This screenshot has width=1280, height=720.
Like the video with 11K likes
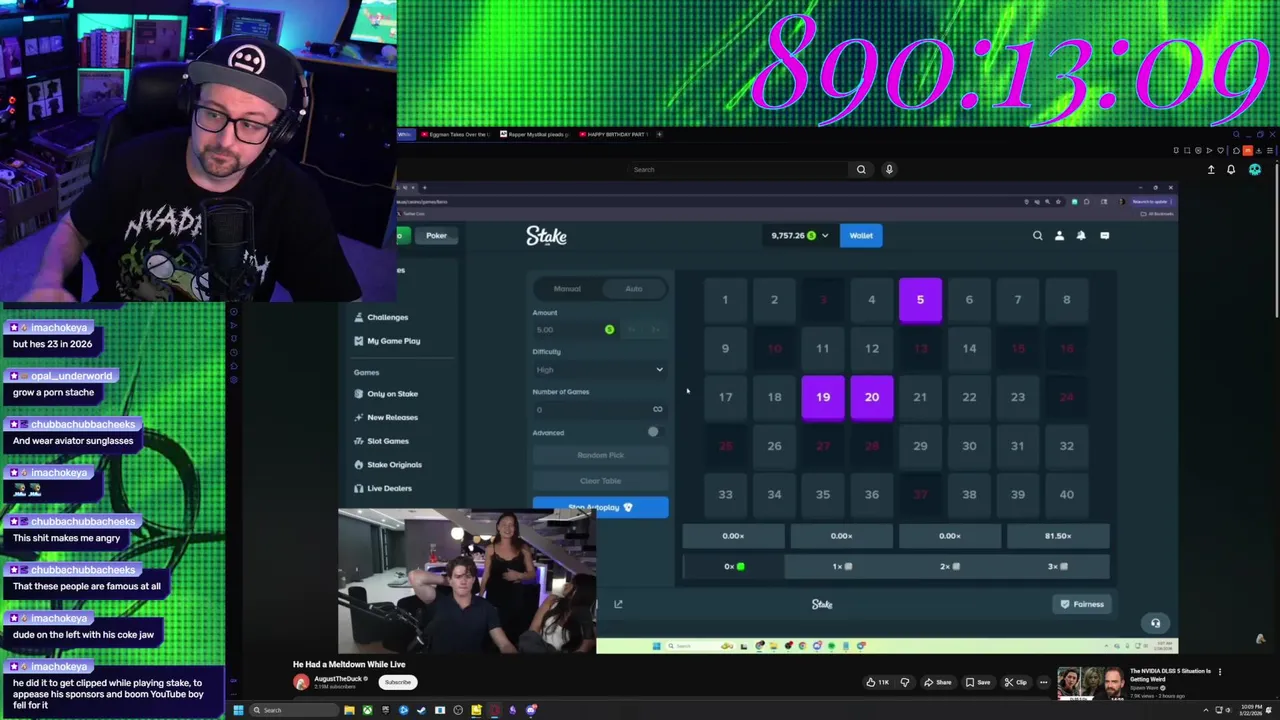[877, 682]
